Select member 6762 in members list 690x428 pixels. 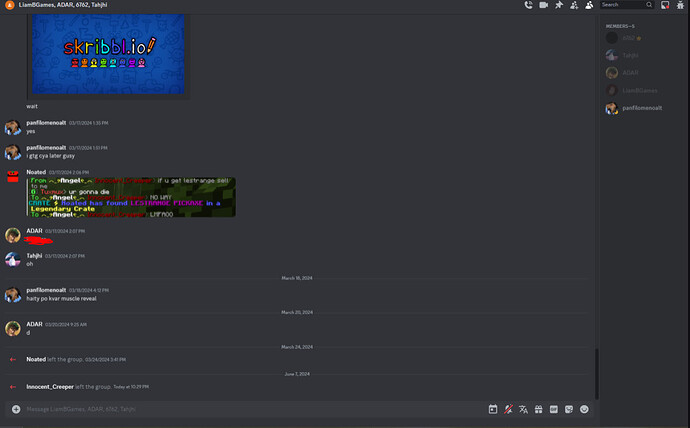(x=642, y=38)
